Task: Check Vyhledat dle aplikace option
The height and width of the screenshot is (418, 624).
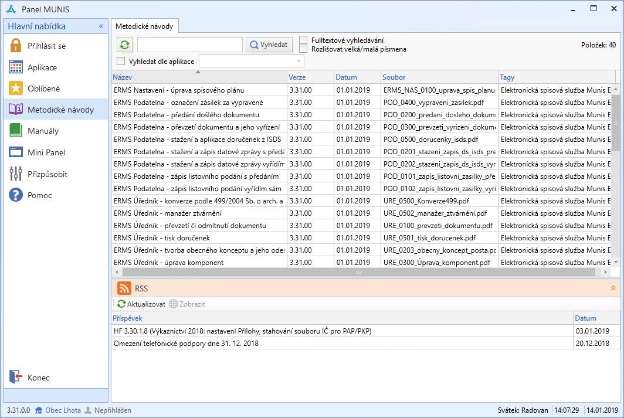Action: click(x=121, y=61)
